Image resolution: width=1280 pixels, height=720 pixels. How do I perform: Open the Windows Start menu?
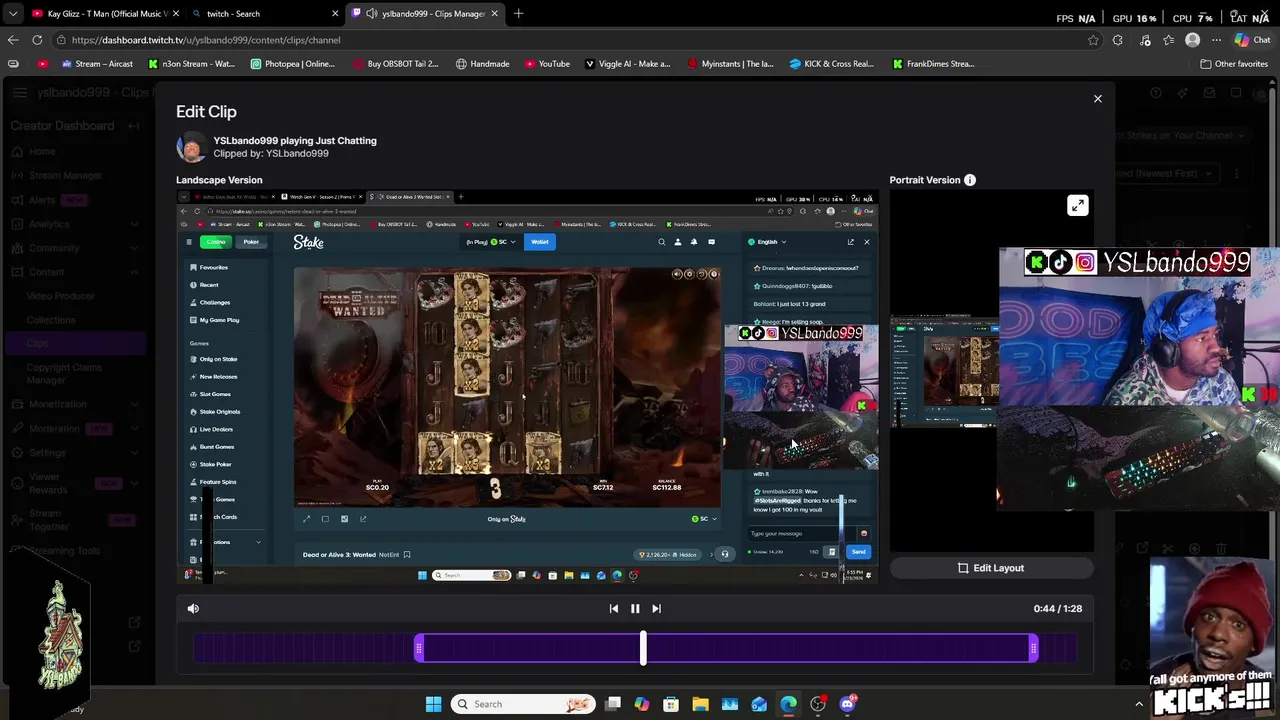point(433,704)
